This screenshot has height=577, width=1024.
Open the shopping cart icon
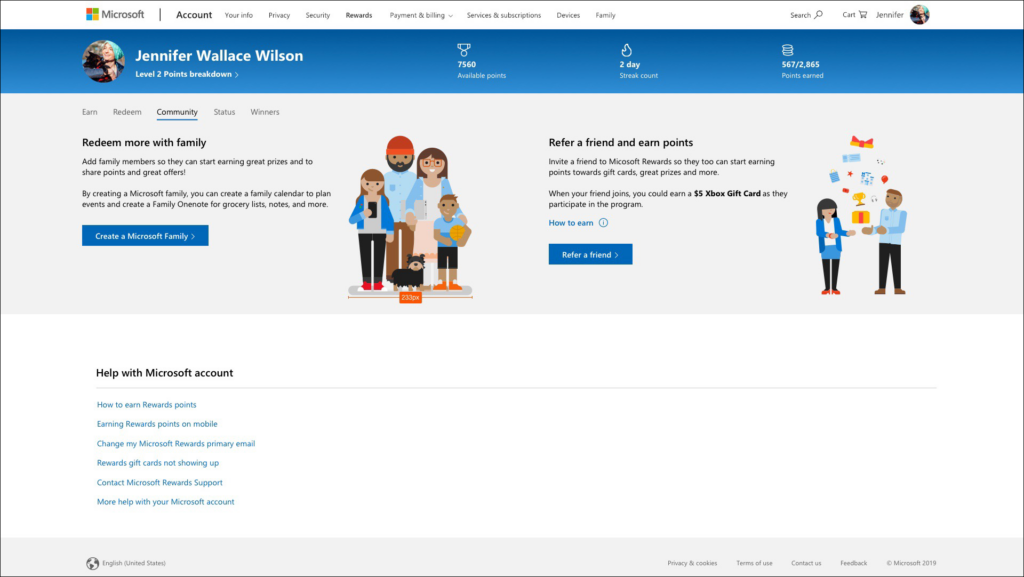coord(863,14)
